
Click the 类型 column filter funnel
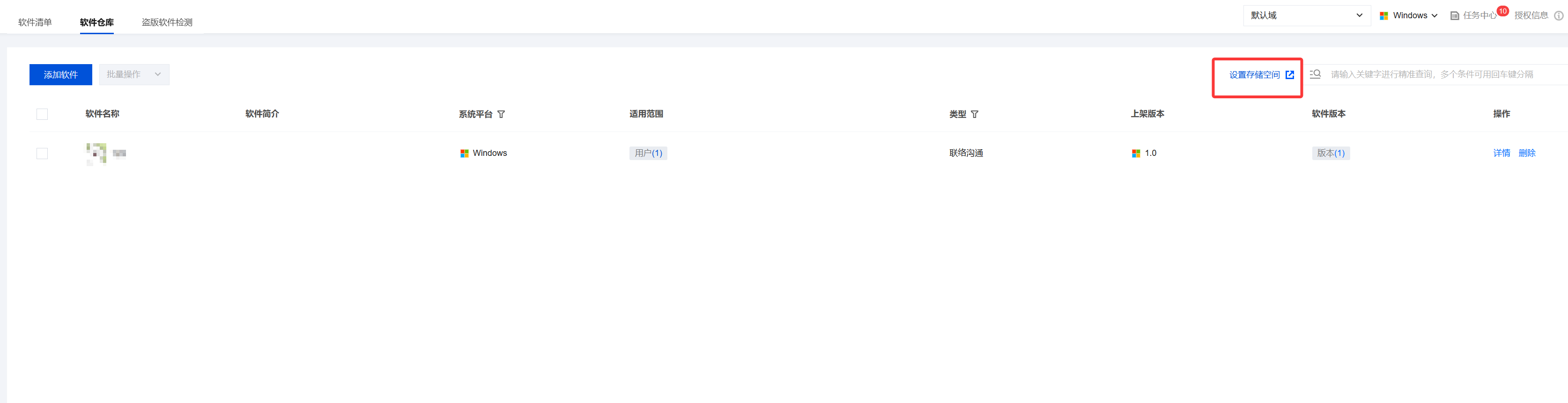point(975,115)
